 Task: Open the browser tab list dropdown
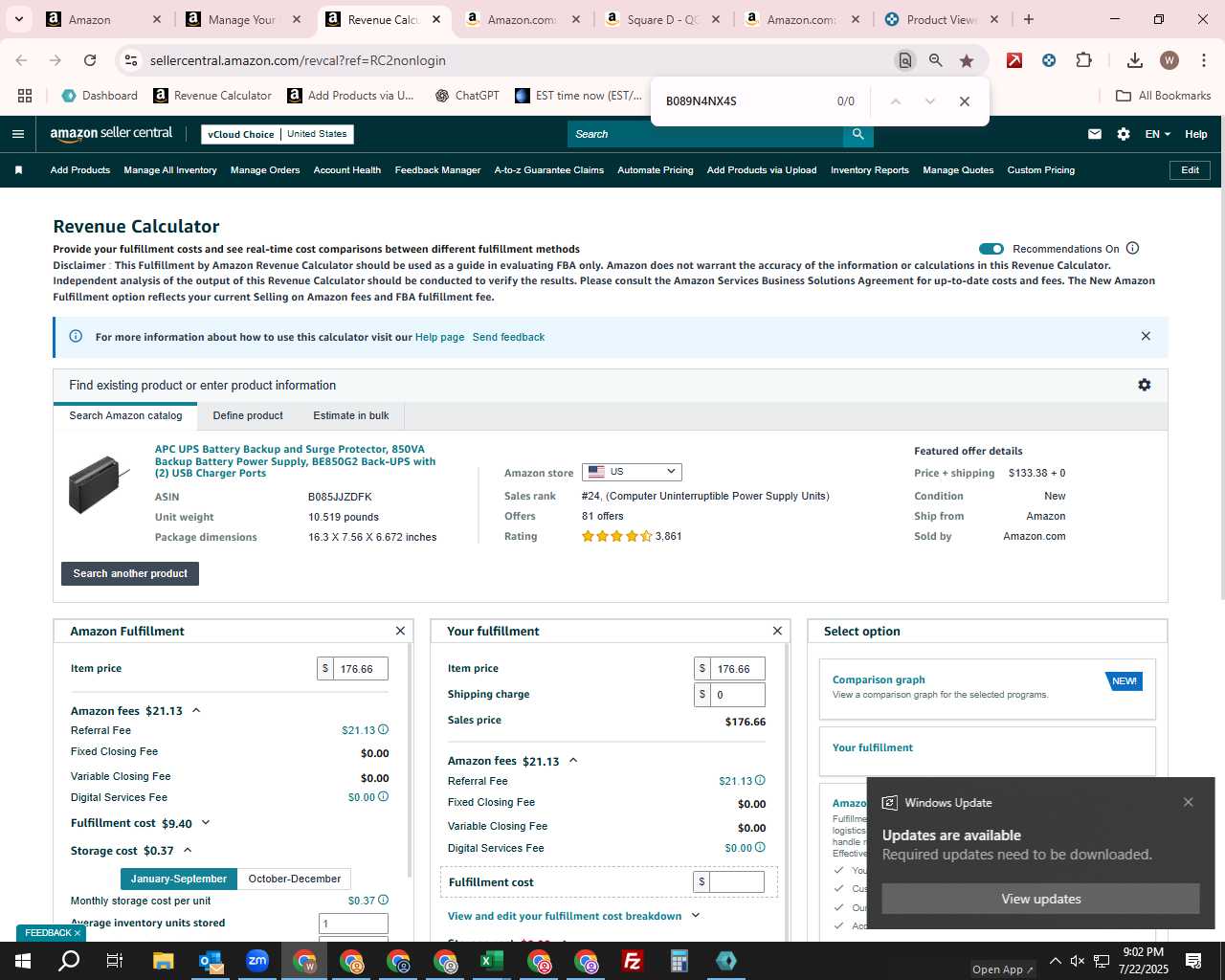point(18,19)
